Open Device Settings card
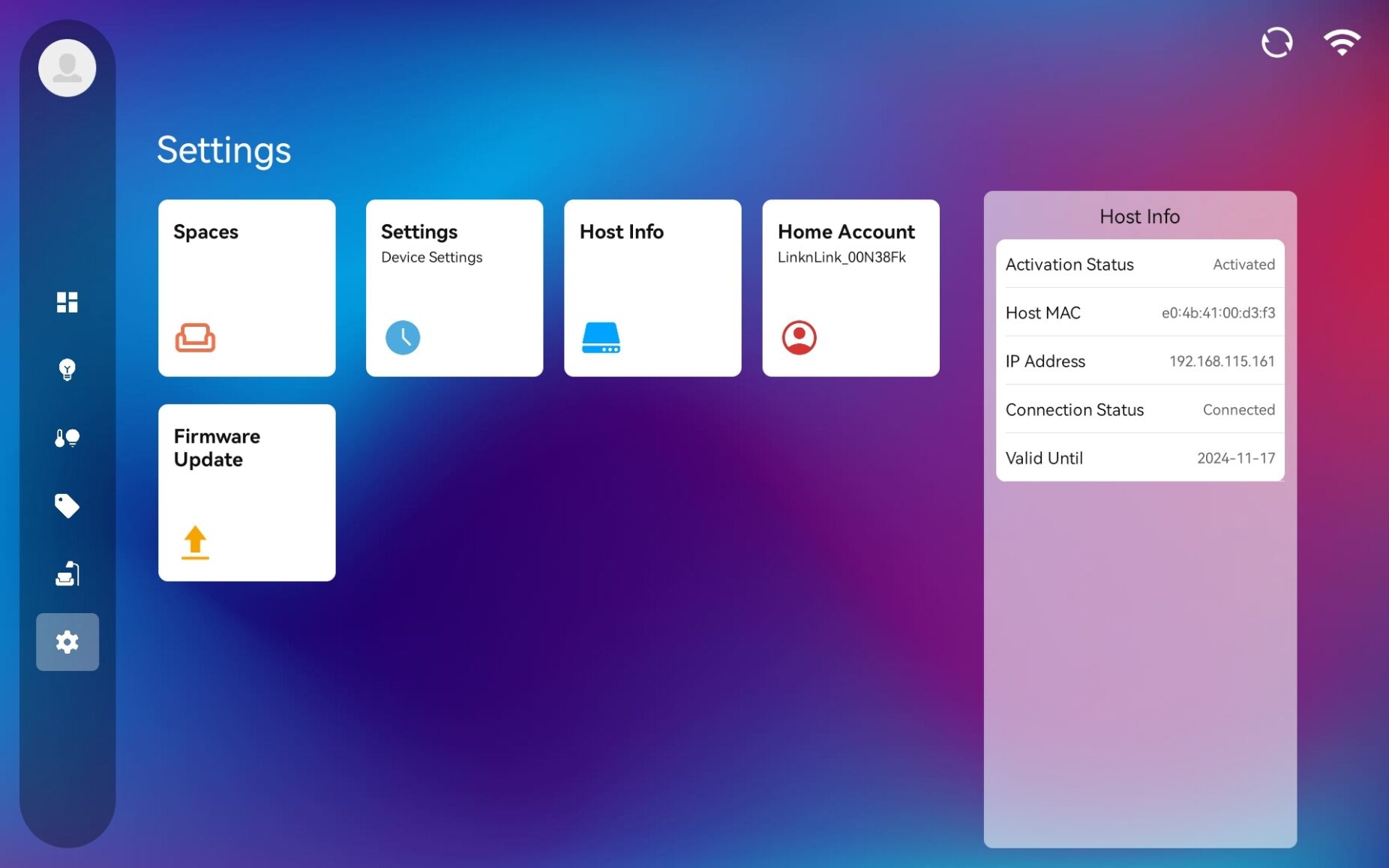This screenshot has height=868, width=1389. (x=454, y=288)
